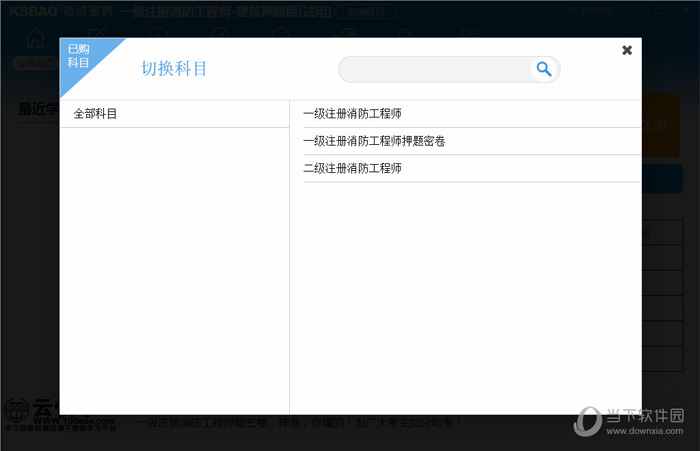Click the magnifier search icon

[543, 69]
